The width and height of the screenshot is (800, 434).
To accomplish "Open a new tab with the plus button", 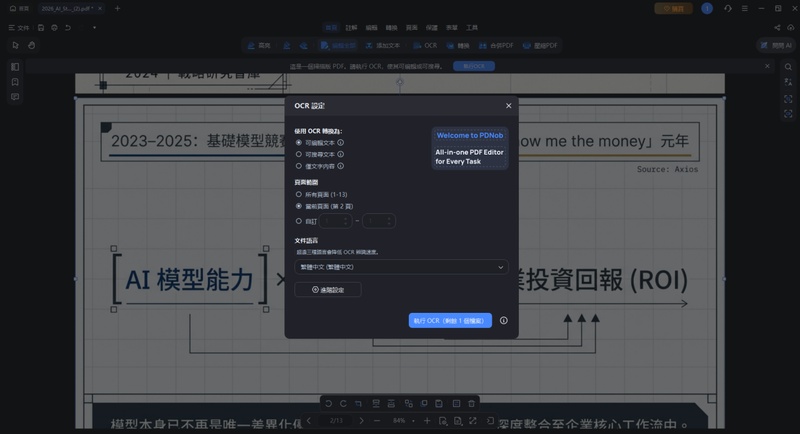I will (x=117, y=8).
